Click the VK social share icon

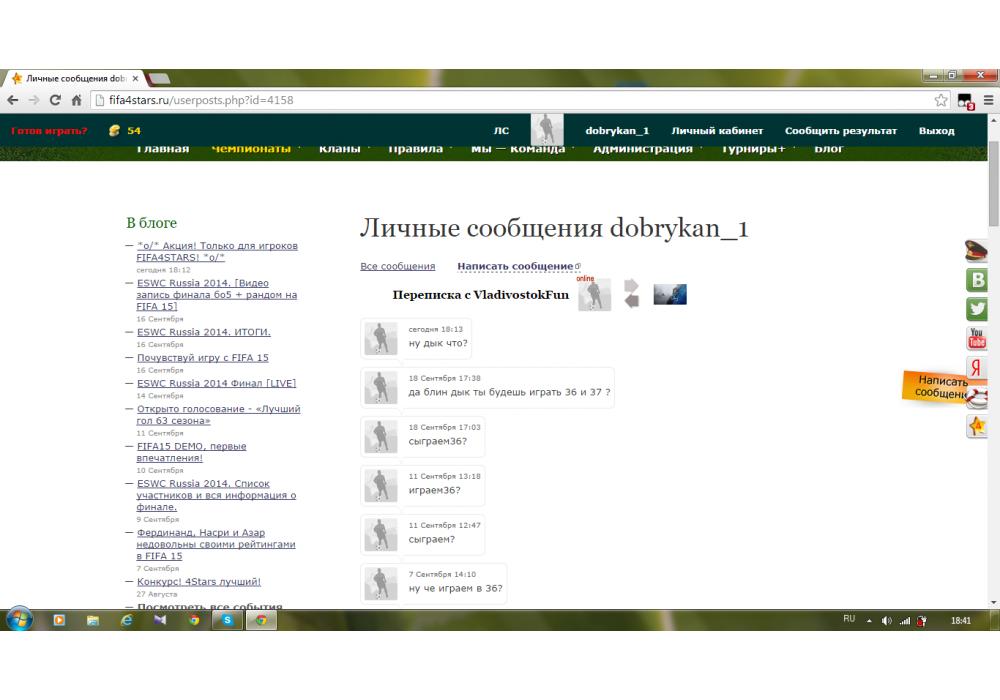[976, 280]
